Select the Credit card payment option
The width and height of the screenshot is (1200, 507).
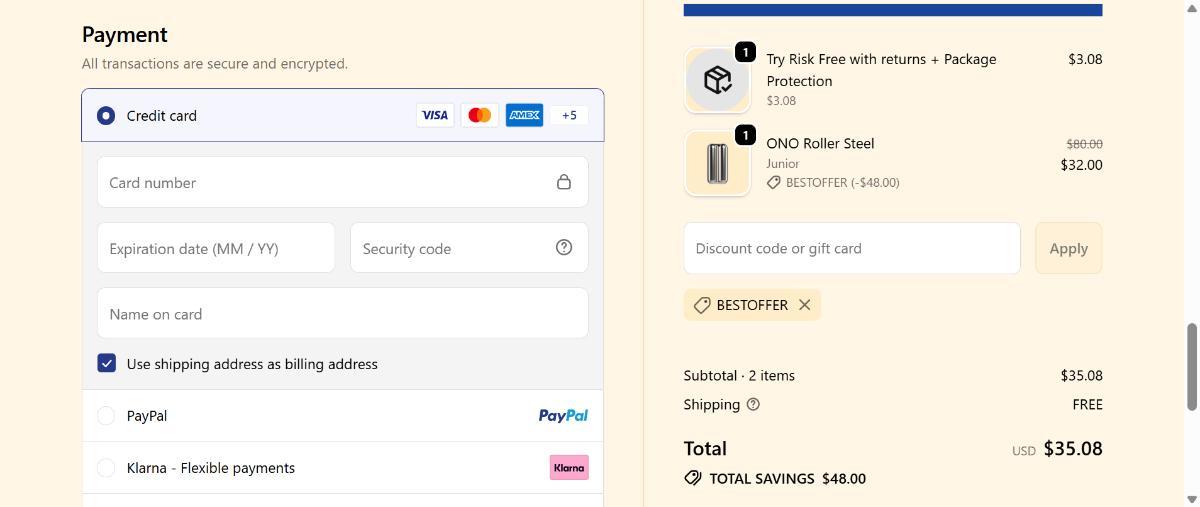coord(106,116)
